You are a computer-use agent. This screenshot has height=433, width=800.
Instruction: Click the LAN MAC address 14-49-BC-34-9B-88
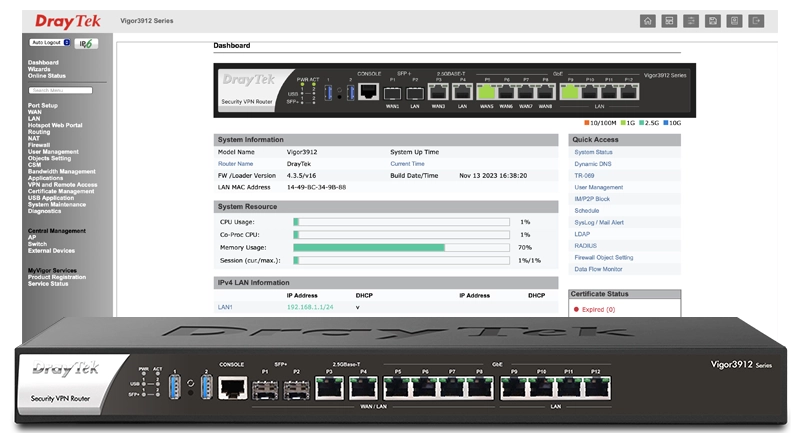click(316, 188)
